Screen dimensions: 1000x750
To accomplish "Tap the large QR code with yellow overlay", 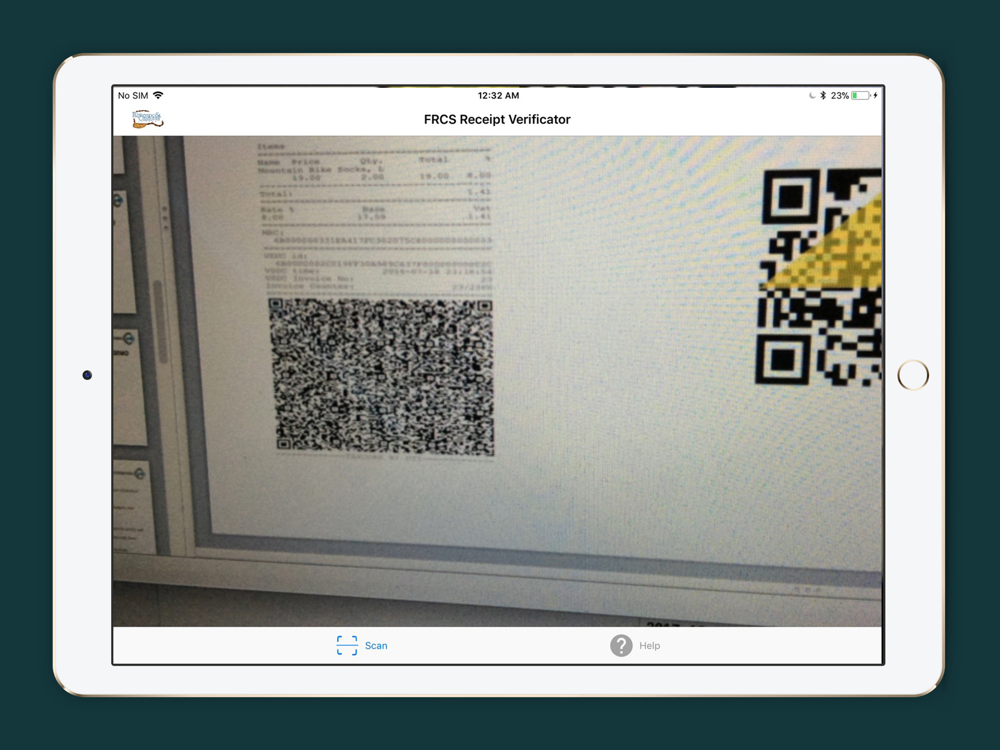I will 820,277.
